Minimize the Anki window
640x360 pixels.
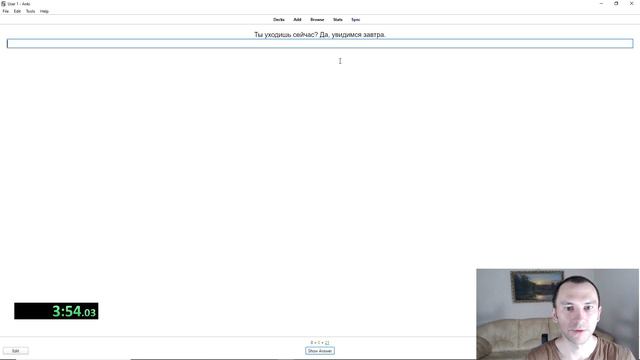click(x=601, y=3)
